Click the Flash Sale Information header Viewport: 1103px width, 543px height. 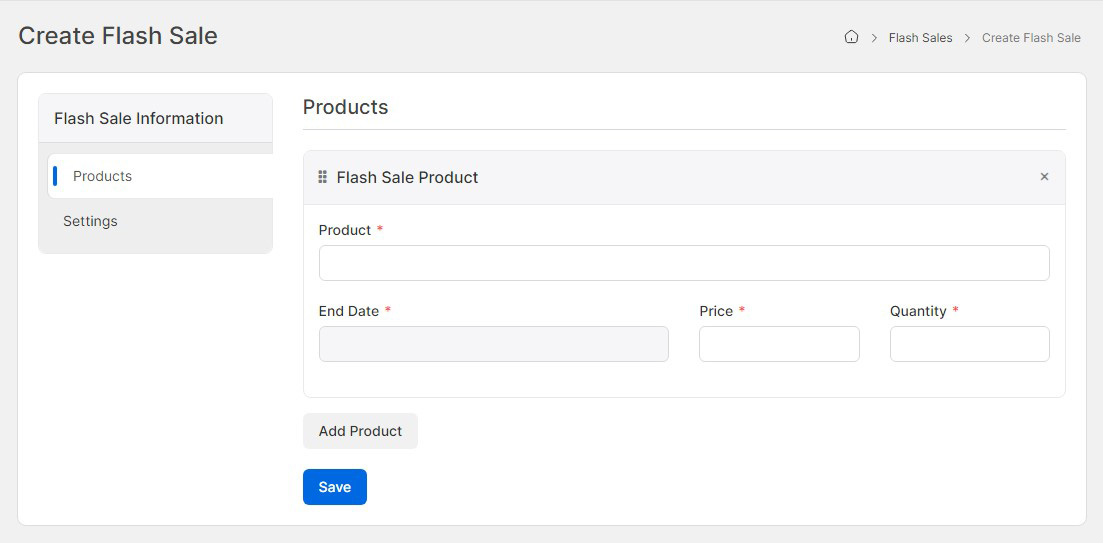pyautogui.click(x=139, y=118)
